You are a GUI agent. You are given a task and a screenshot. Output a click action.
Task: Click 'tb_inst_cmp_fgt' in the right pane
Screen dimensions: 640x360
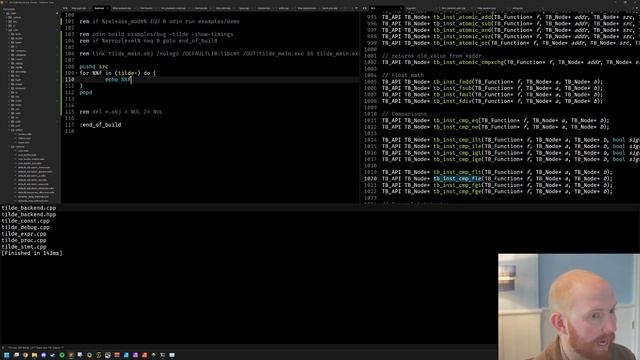point(457,185)
